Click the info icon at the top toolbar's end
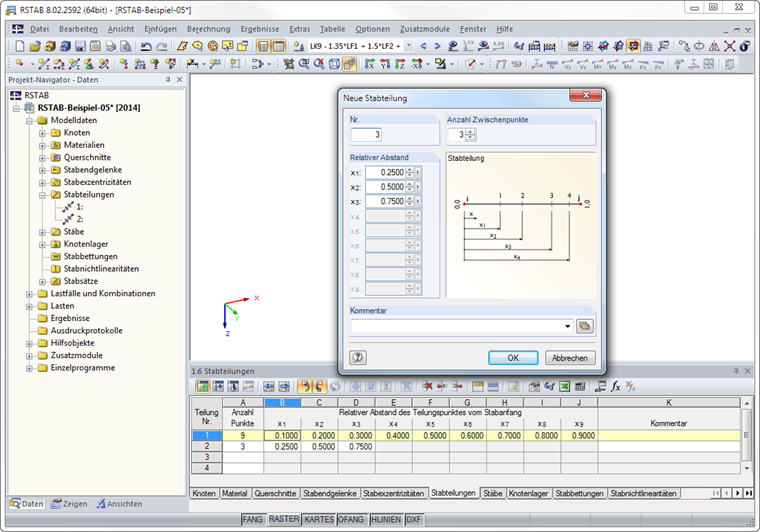Image resolution: width=760 pixels, height=532 pixels. click(x=745, y=46)
